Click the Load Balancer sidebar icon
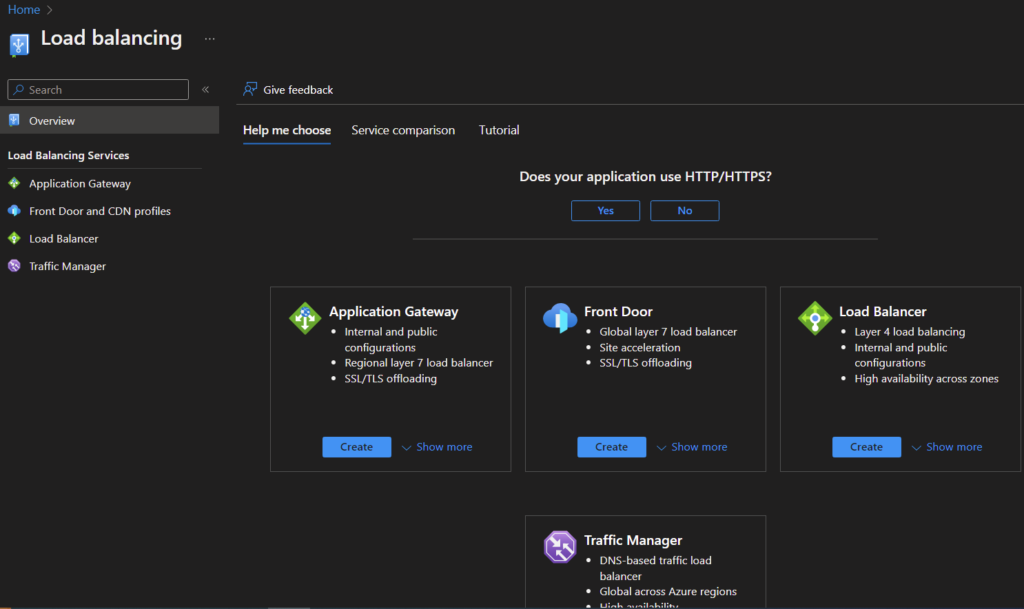This screenshot has height=609, width=1024. click(14, 238)
